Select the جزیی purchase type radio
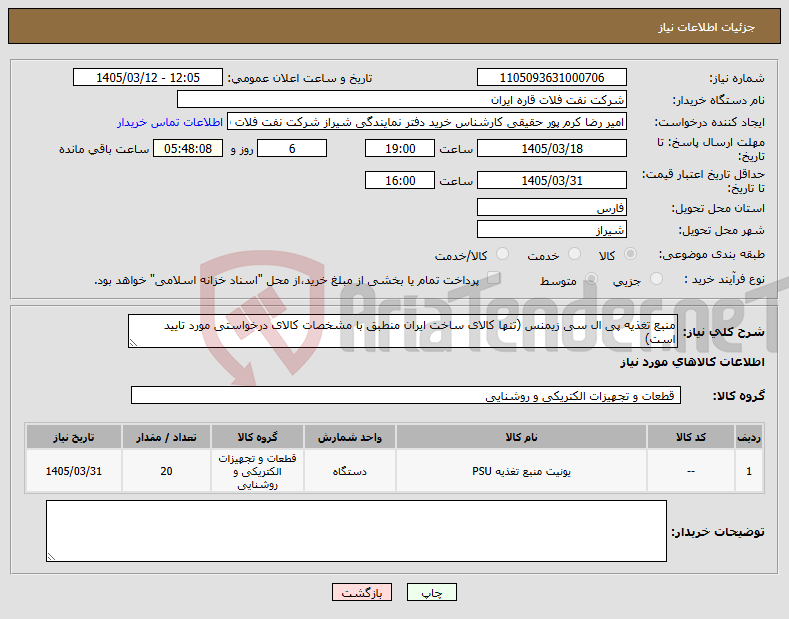The image size is (789, 619). (656, 279)
